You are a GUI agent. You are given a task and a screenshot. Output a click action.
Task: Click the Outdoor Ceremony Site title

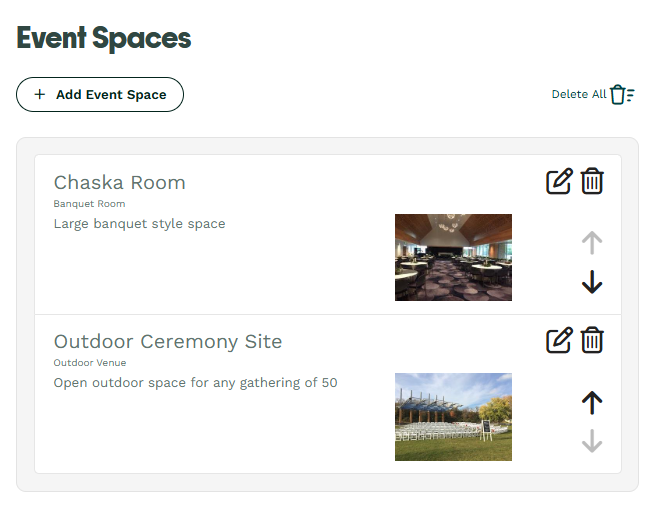[168, 342]
